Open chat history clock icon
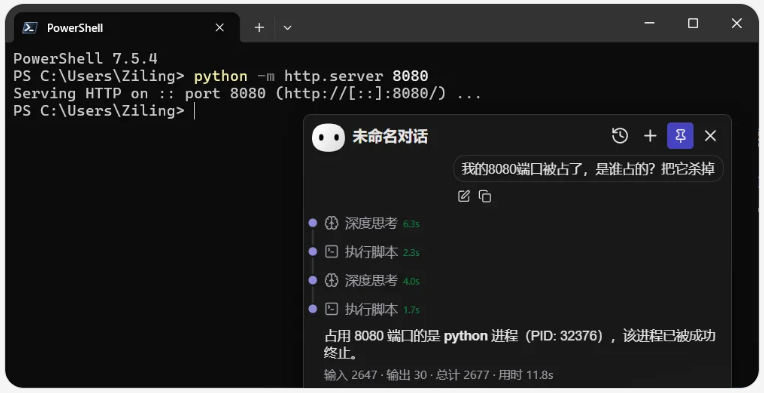Viewport: 764px width, 393px height. coord(620,136)
